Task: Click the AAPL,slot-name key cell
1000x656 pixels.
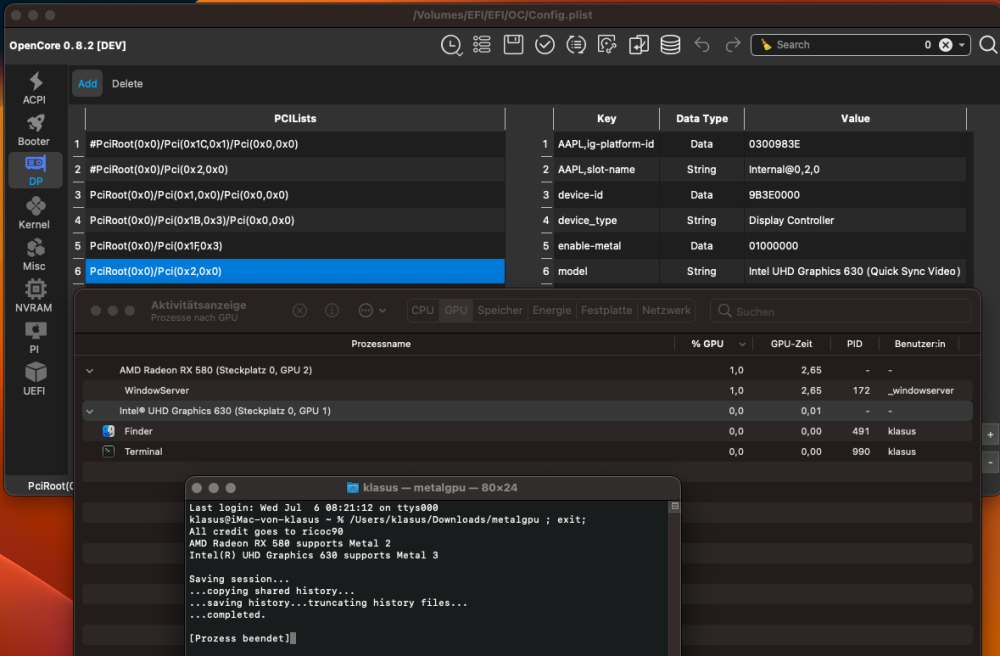Action: click(x=606, y=170)
